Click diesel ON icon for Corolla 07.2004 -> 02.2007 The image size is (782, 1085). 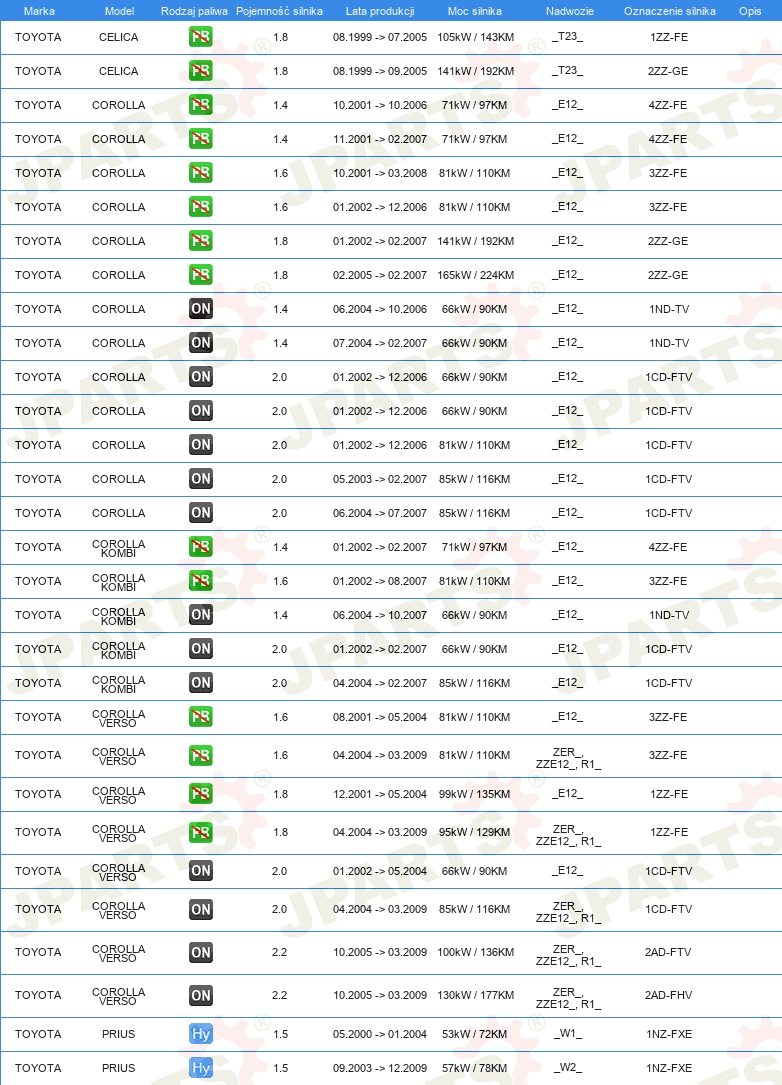point(201,343)
